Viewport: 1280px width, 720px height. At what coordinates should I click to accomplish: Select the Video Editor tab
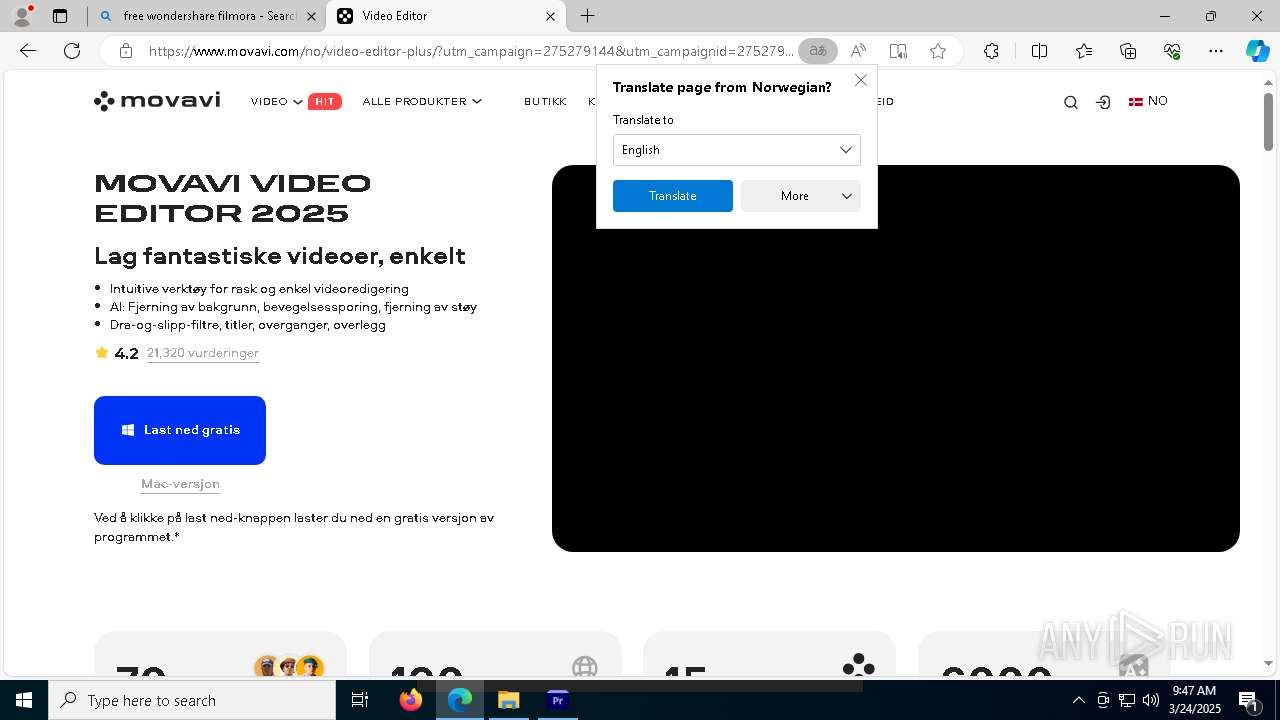point(446,16)
